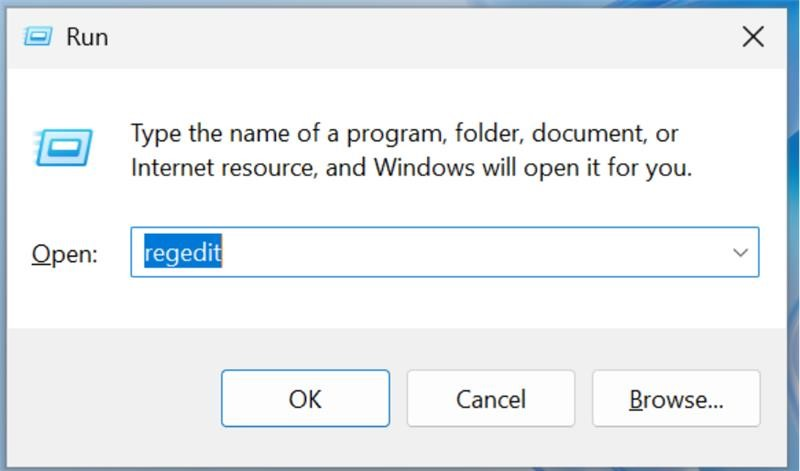
Task: Click the "Internet resource, and Windows" line
Action: [411, 168]
